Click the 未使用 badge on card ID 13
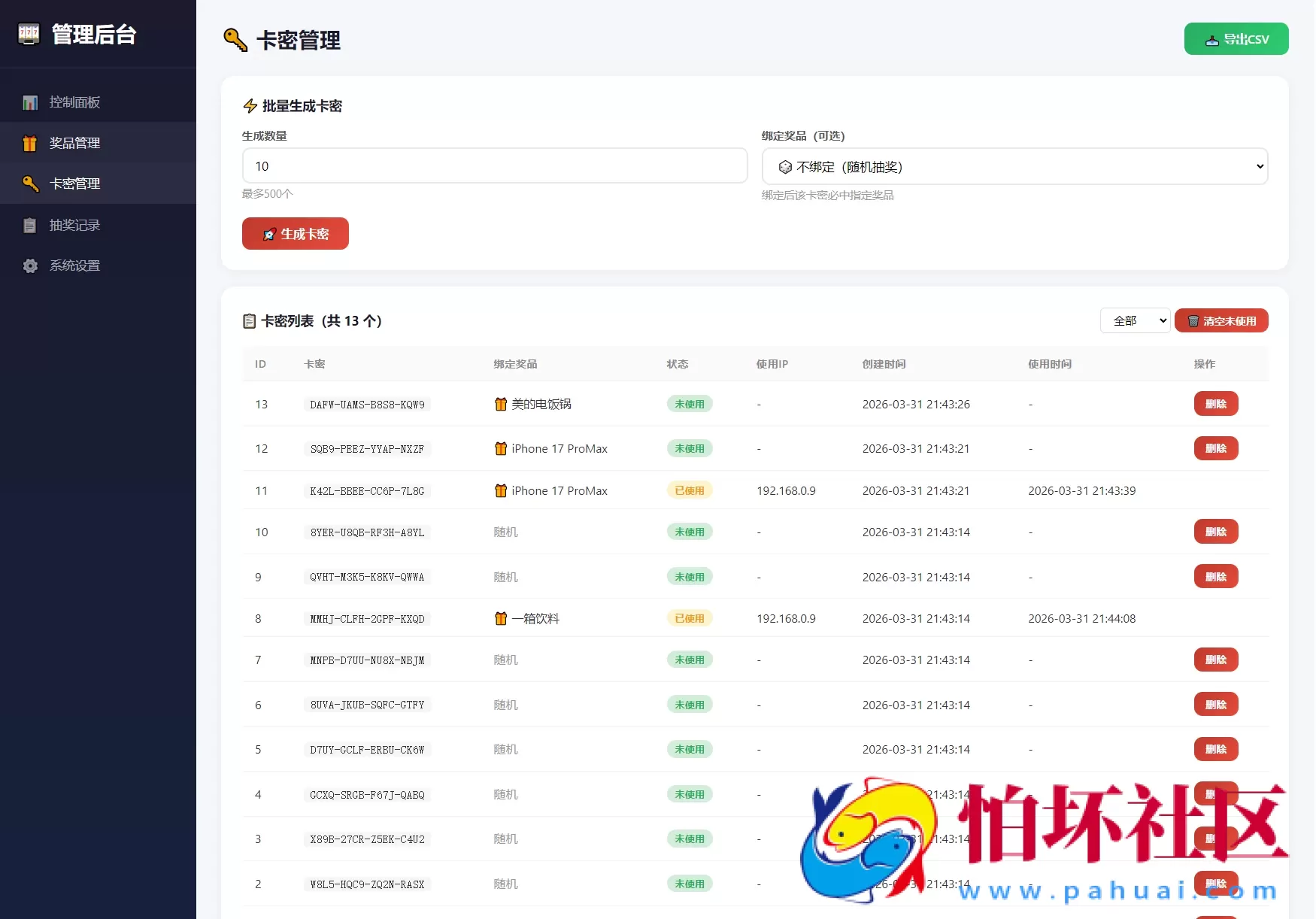Image resolution: width=1316 pixels, height=919 pixels. coord(689,404)
